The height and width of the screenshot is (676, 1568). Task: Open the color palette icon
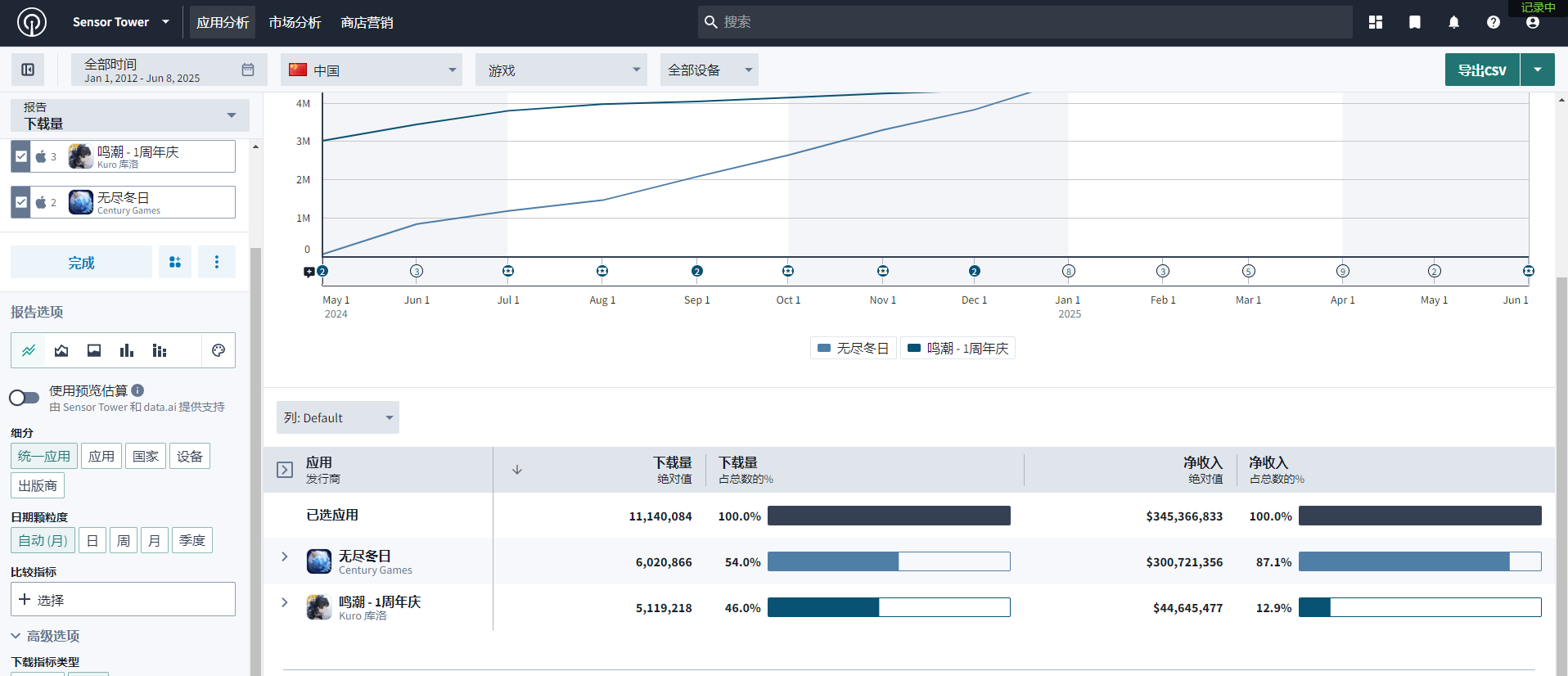[219, 350]
